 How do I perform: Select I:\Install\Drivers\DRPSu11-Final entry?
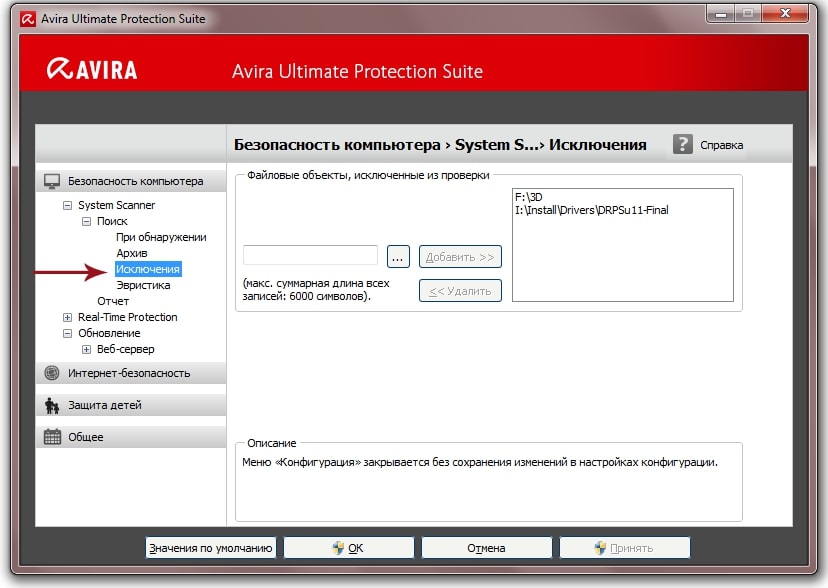click(591, 210)
